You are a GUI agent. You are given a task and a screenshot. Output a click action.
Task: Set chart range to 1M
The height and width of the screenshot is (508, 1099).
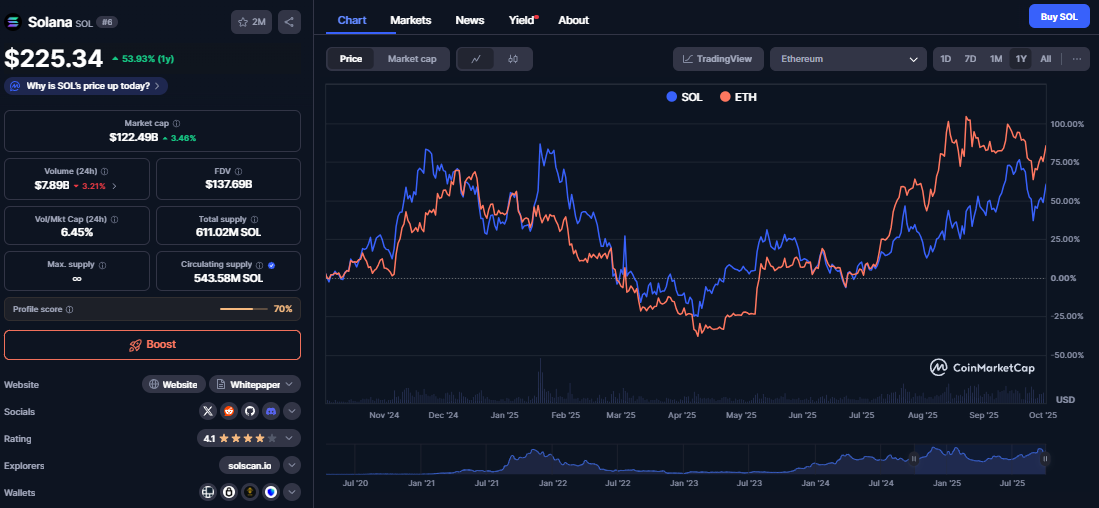tap(995, 59)
